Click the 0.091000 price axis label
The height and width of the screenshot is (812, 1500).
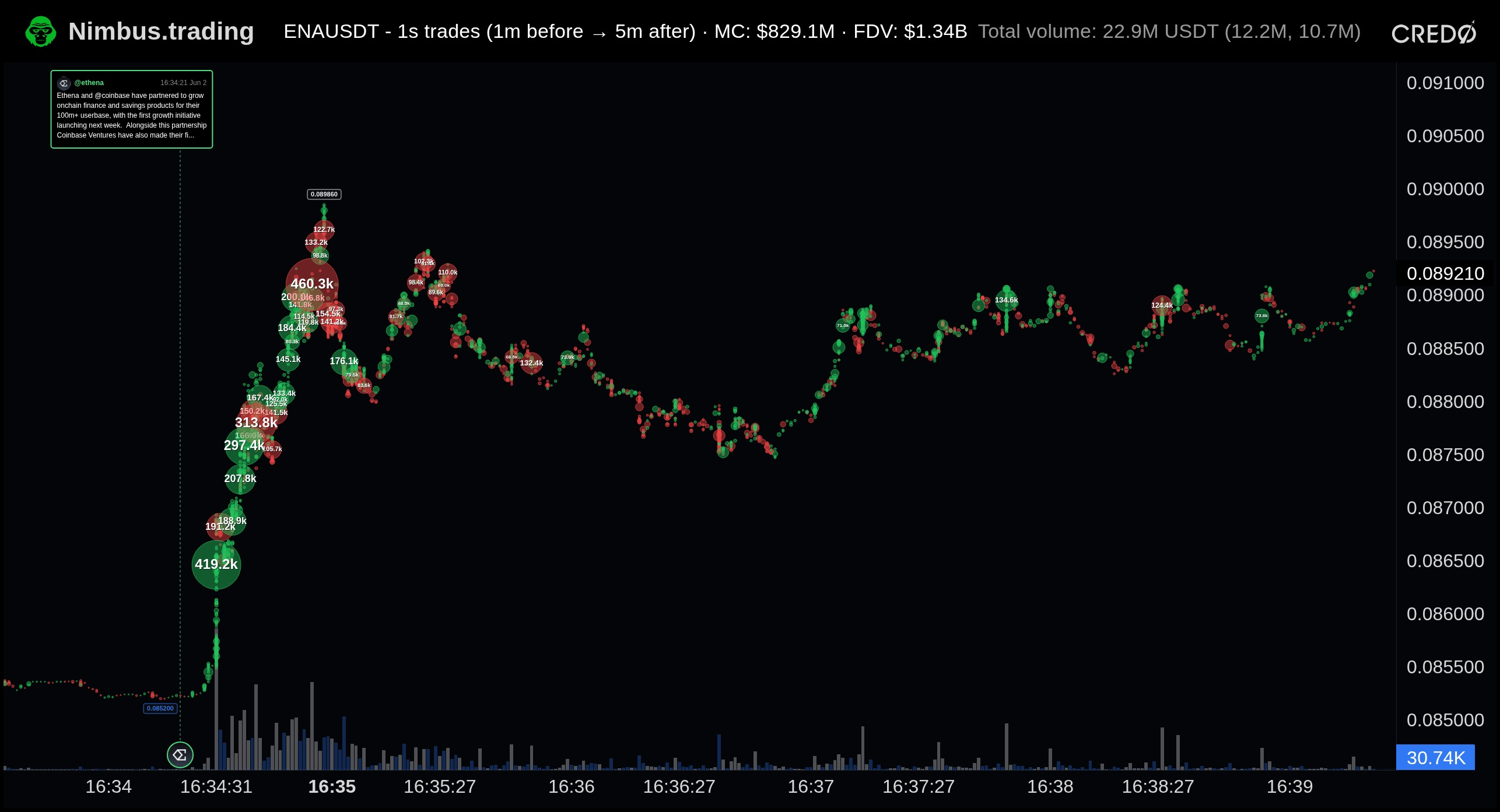pos(1445,83)
